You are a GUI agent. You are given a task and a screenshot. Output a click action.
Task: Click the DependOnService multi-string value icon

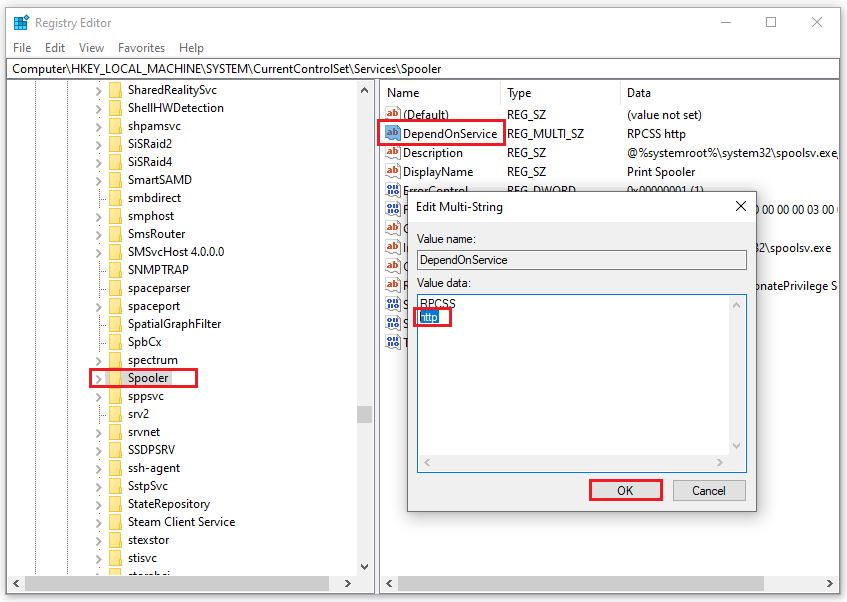pyautogui.click(x=393, y=133)
